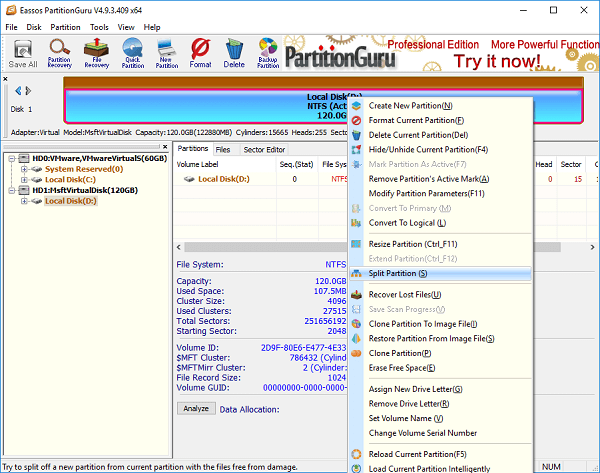
Task: Select HD0:VMware disk in tree
Action: pyautogui.click(x=99, y=158)
